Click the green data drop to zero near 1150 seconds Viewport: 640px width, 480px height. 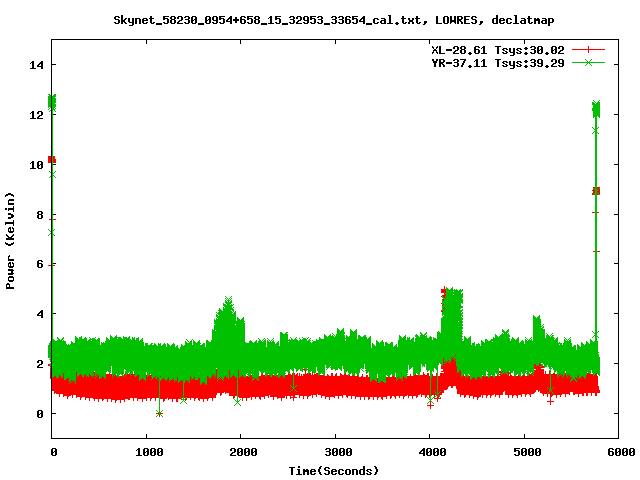click(159, 413)
